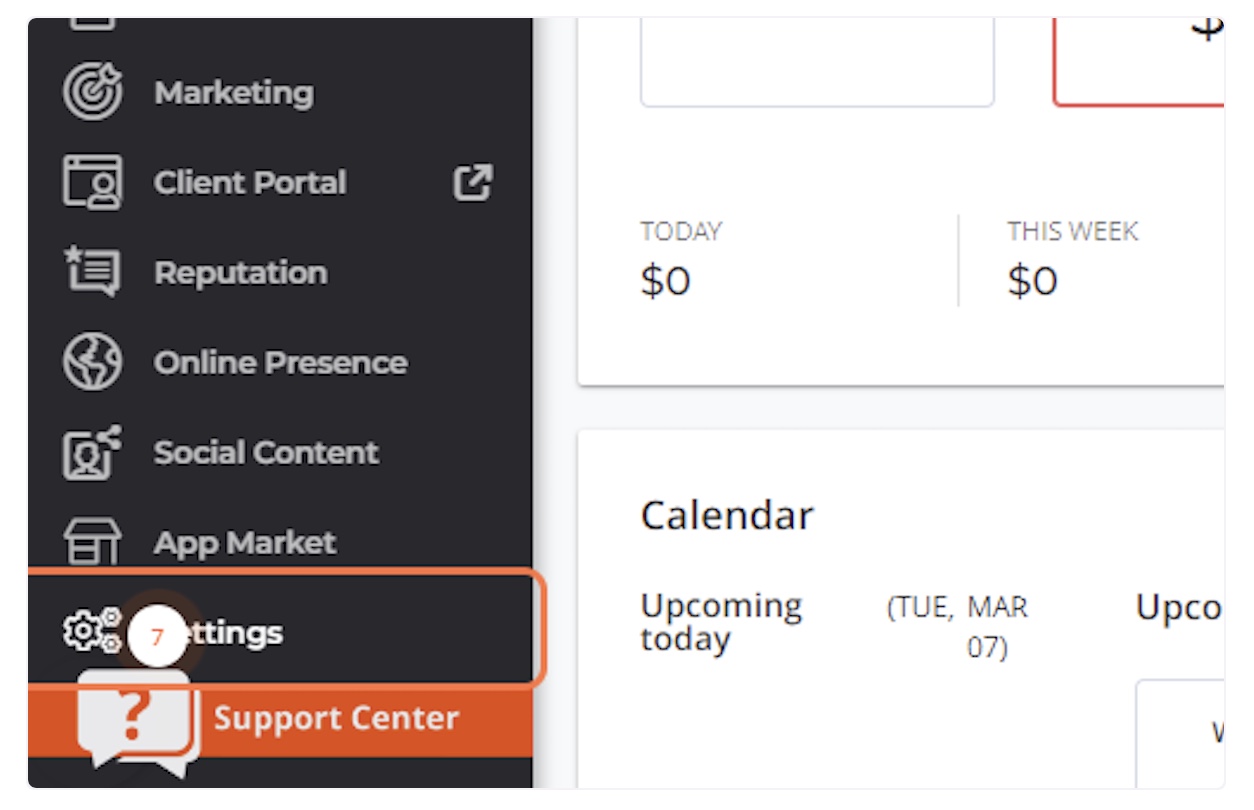Click the Marketing target icon

click(92, 92)
